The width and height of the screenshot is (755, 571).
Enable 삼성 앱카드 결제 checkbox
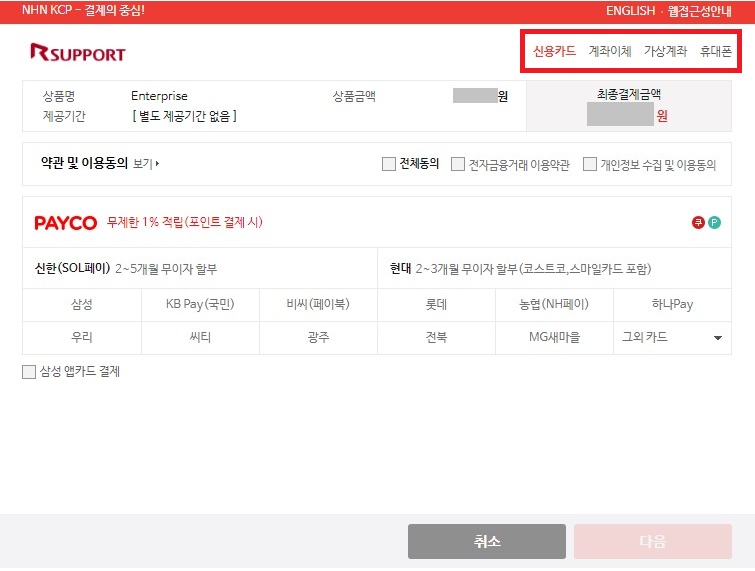tap(29, 372)
